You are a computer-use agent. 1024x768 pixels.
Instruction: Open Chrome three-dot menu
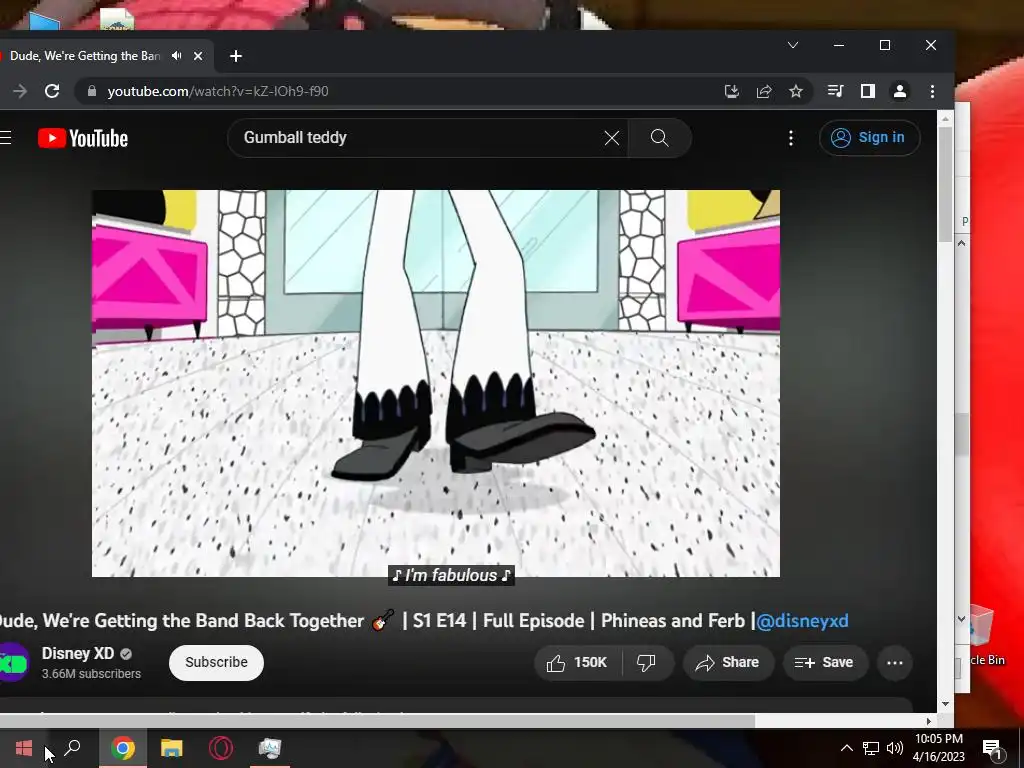coord(933,91)
